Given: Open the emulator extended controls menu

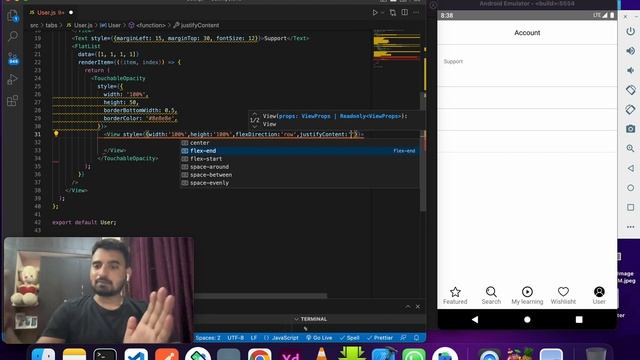Looking at the screenshot, I should click(630, 227).
